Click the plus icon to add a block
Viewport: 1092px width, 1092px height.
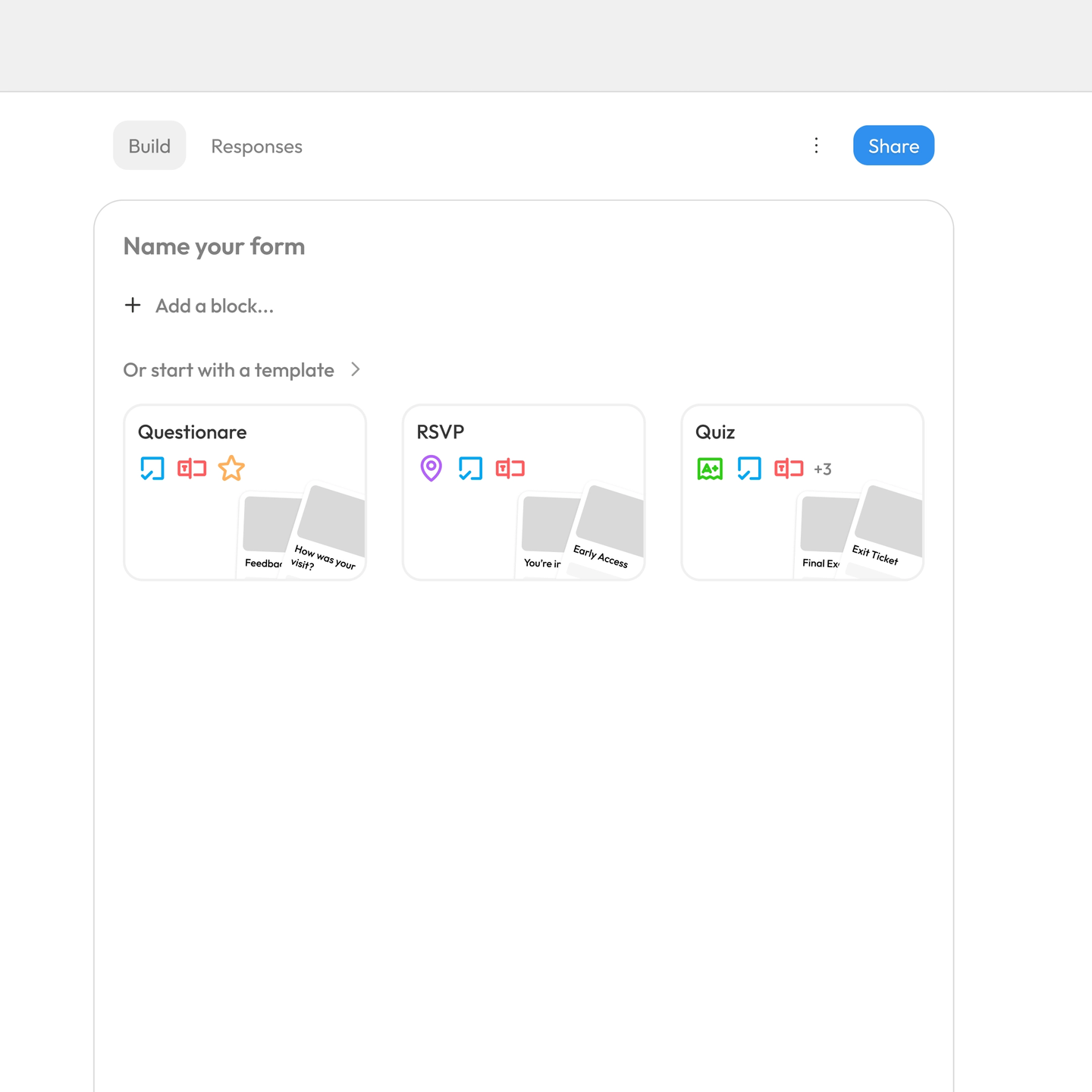point(133,305)
